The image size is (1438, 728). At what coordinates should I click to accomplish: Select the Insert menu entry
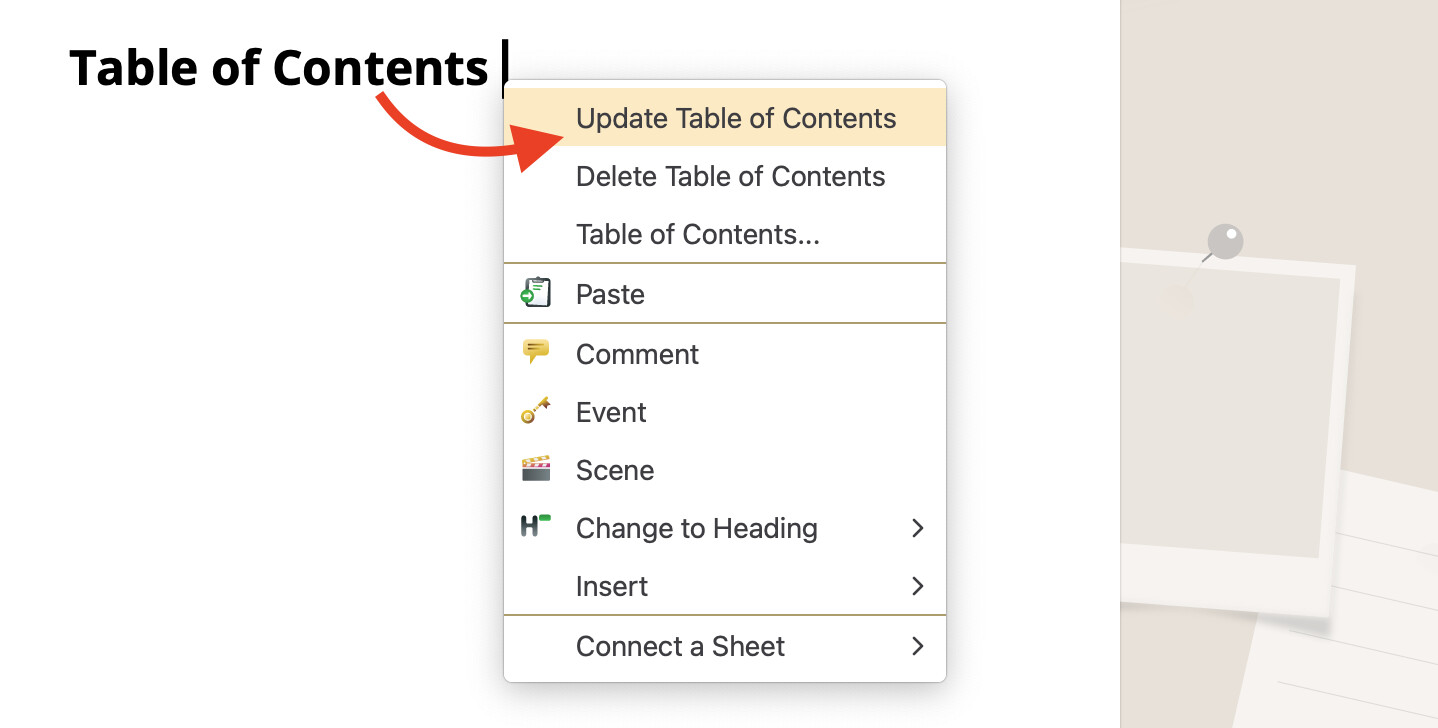[x=725, y=586]
